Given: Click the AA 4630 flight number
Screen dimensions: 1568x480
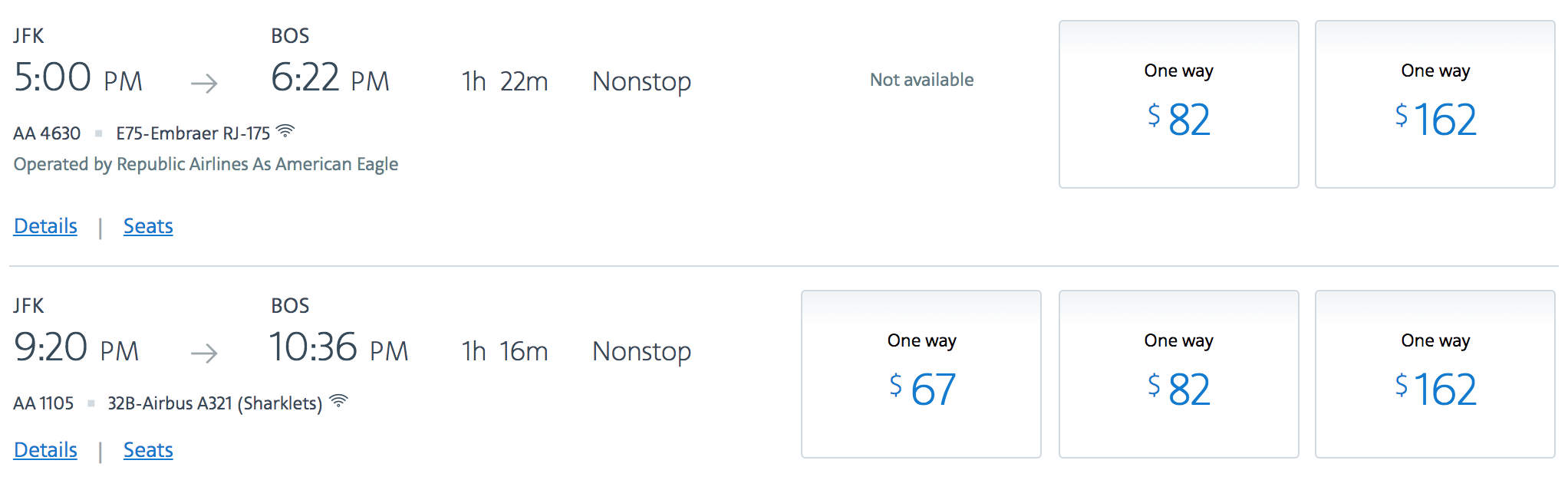Looking at the screenshot, I should click(x=47, y=133).
